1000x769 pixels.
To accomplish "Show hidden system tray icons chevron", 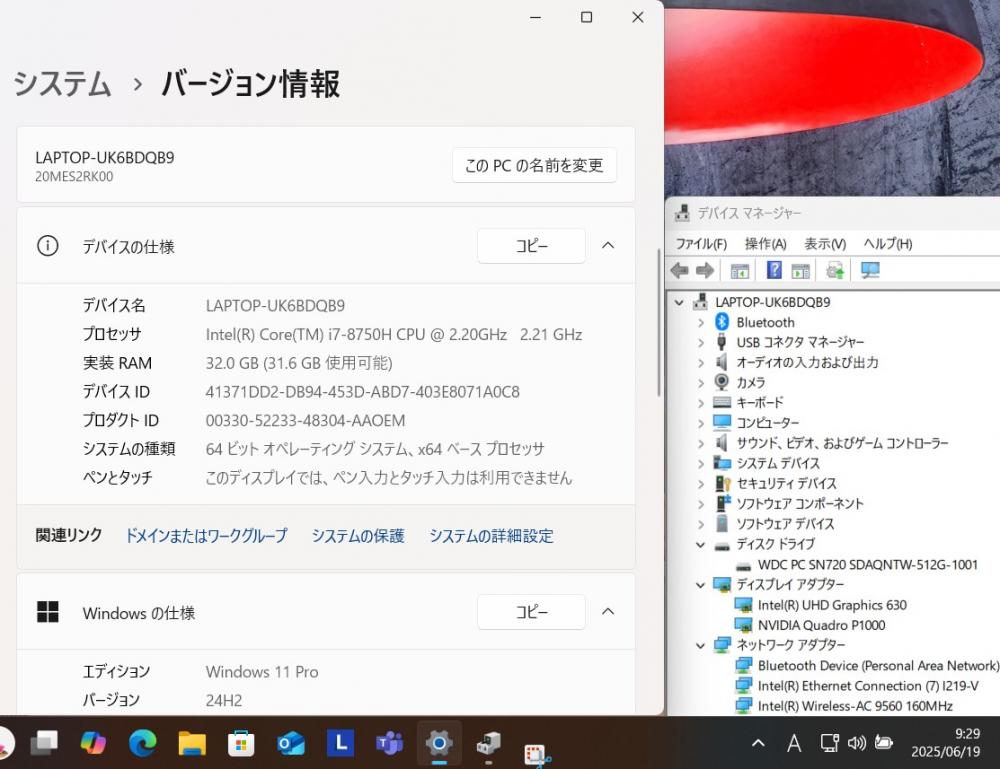I will pos(758,743).
